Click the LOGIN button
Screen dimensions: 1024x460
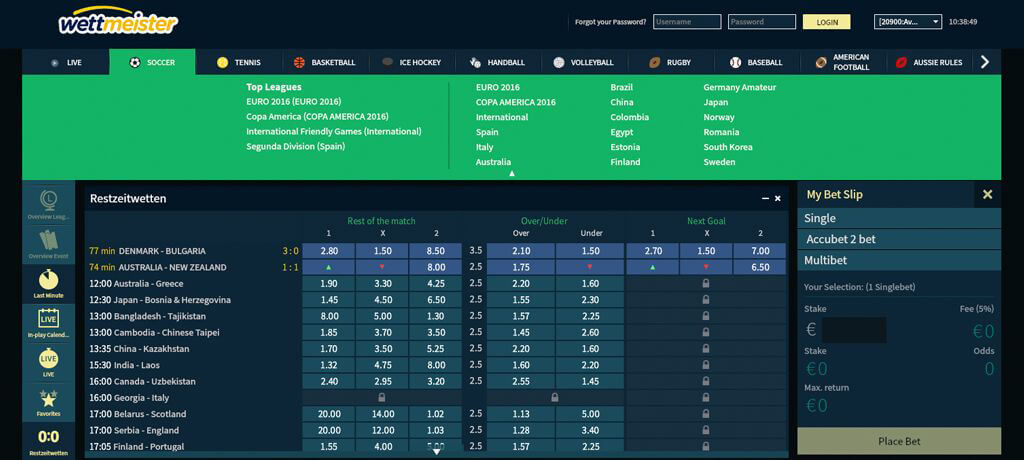(827, 22)
